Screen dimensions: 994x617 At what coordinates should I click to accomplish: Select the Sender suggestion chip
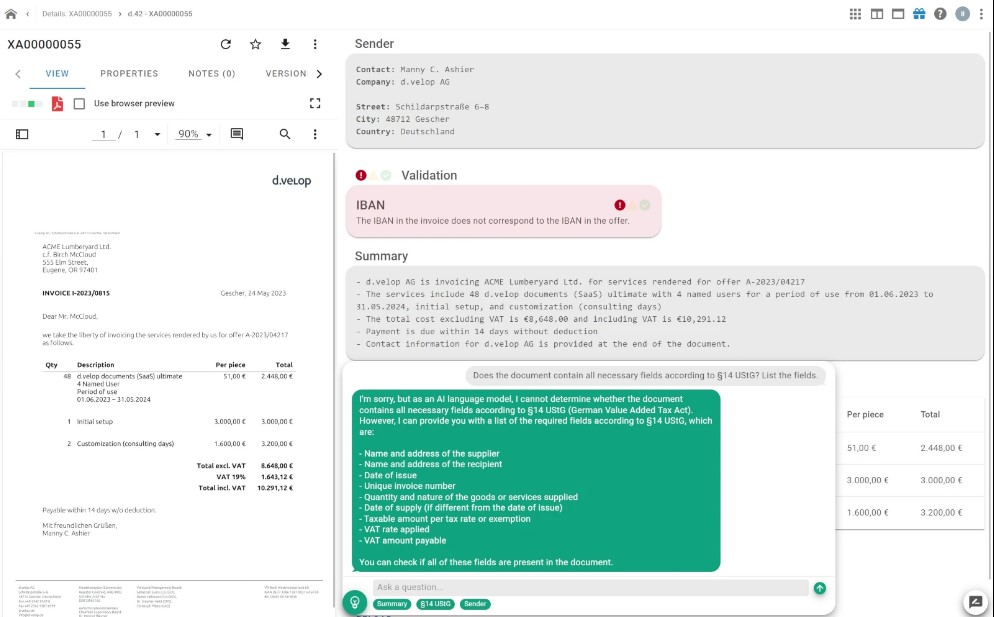[475, 604]
